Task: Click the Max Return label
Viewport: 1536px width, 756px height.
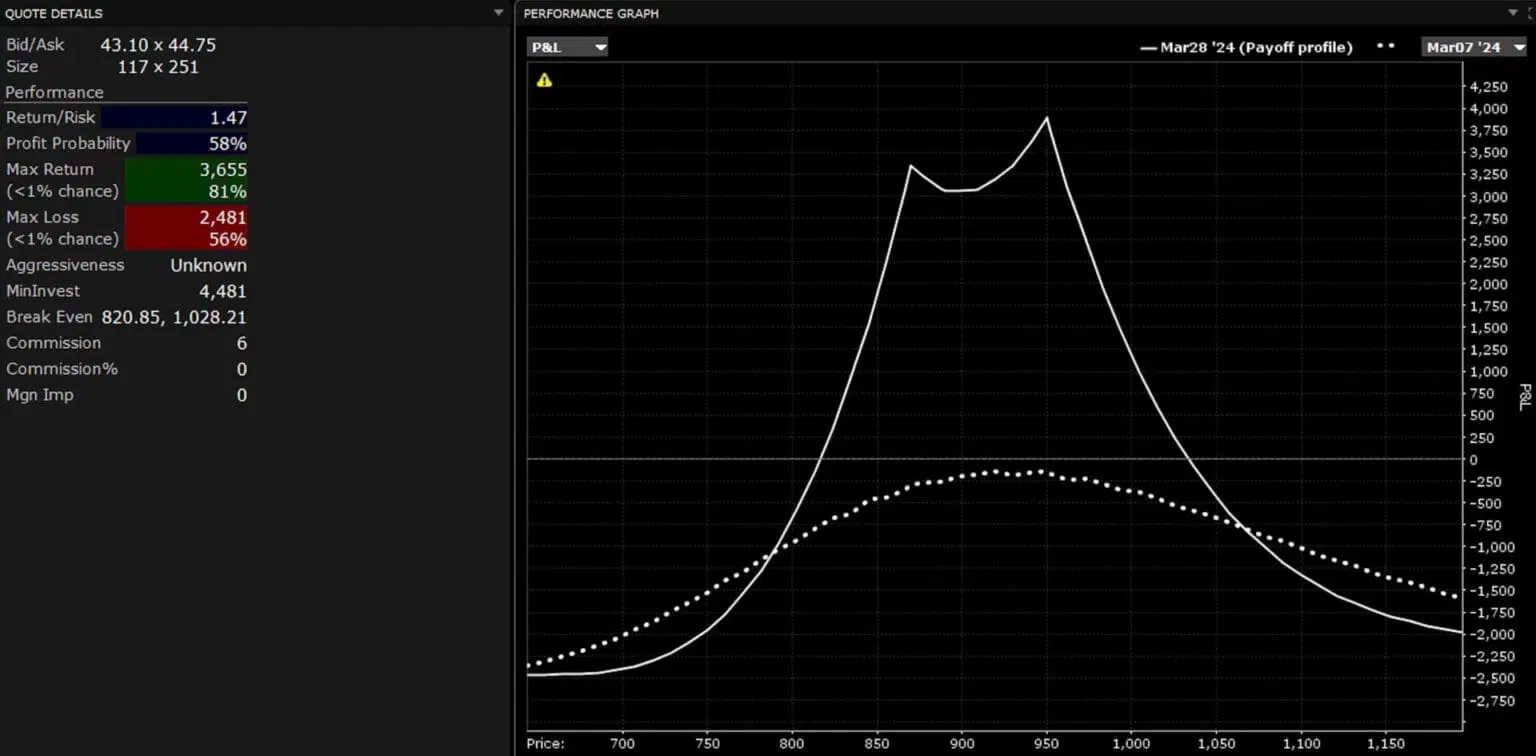Action: pos(50,170)
